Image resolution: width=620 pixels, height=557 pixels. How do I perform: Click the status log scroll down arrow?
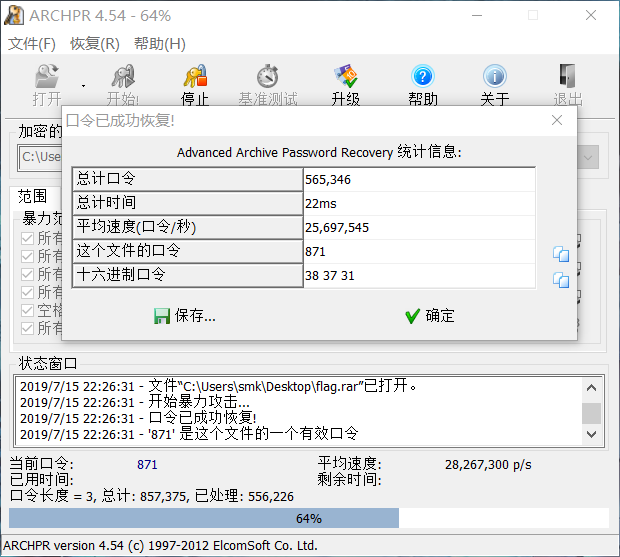[592, 434]
